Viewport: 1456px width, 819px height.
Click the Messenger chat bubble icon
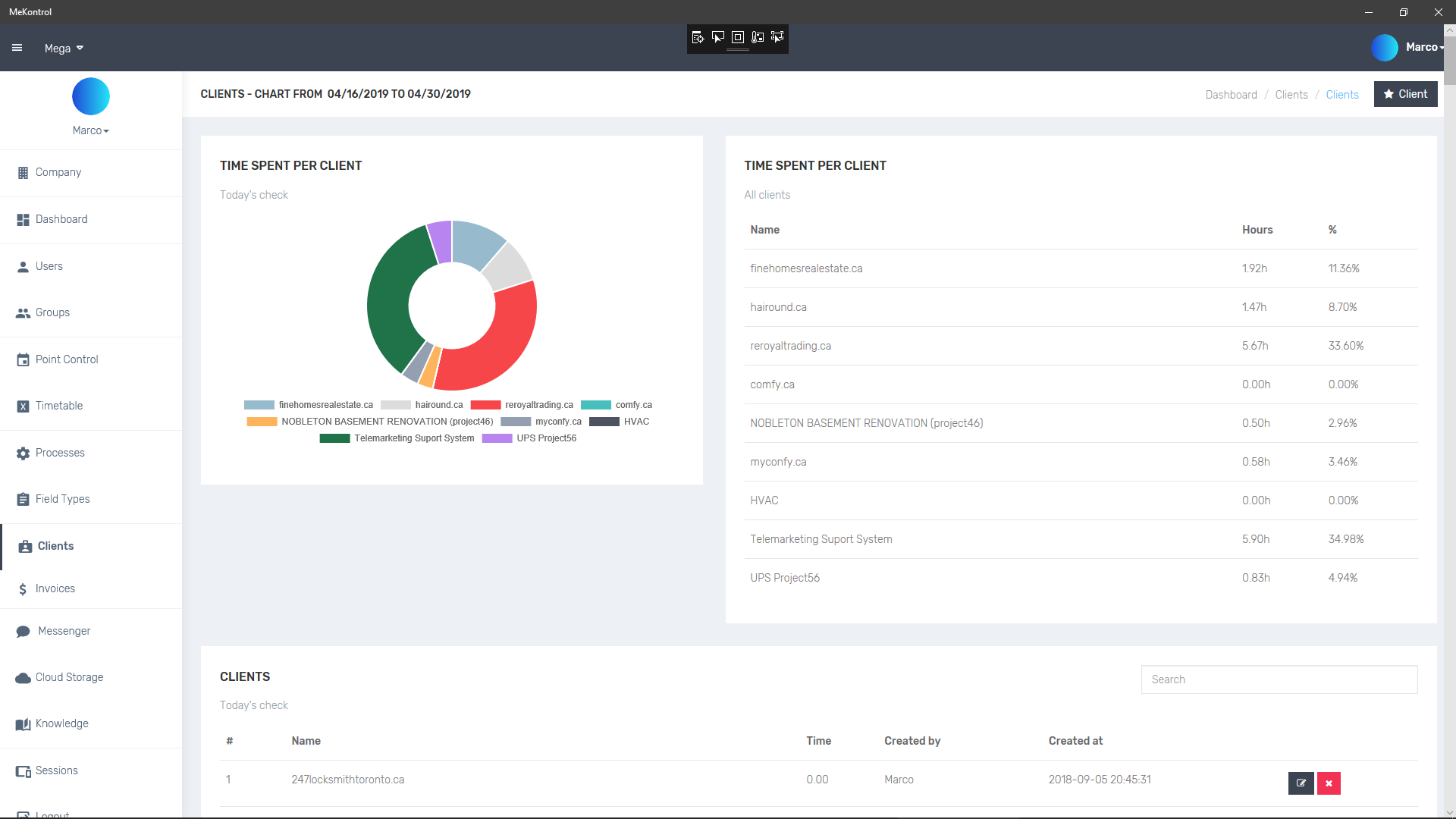point(23,632)
